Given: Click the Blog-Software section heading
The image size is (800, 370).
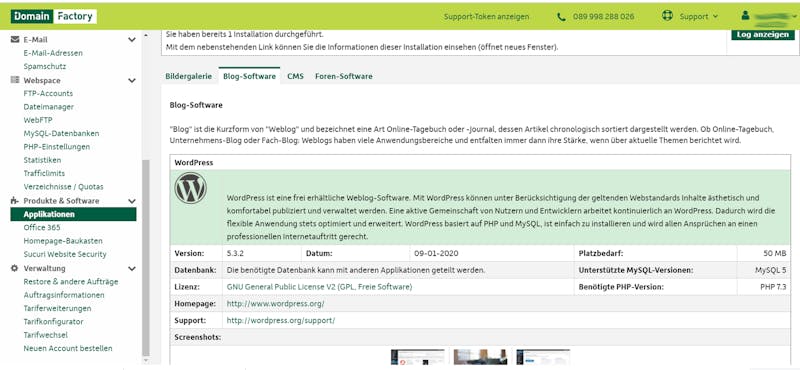Looking at the screenshot, I should (196, 105).
